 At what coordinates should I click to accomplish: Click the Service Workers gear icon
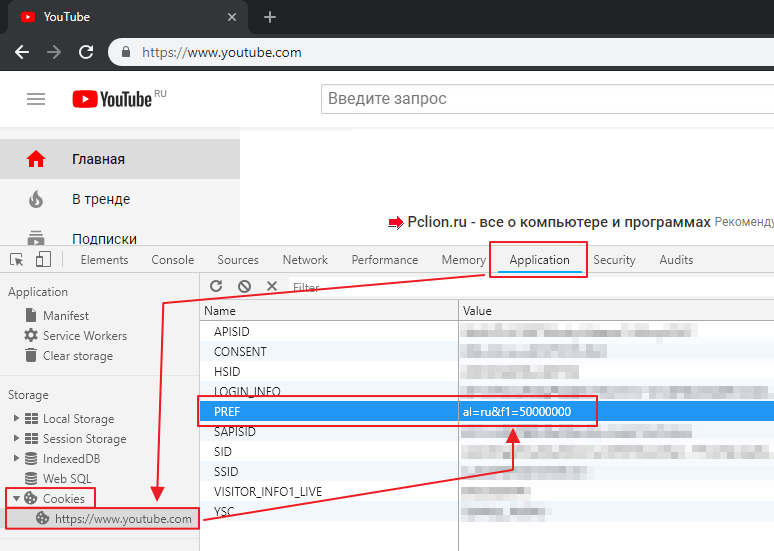(x=31, y=335)
